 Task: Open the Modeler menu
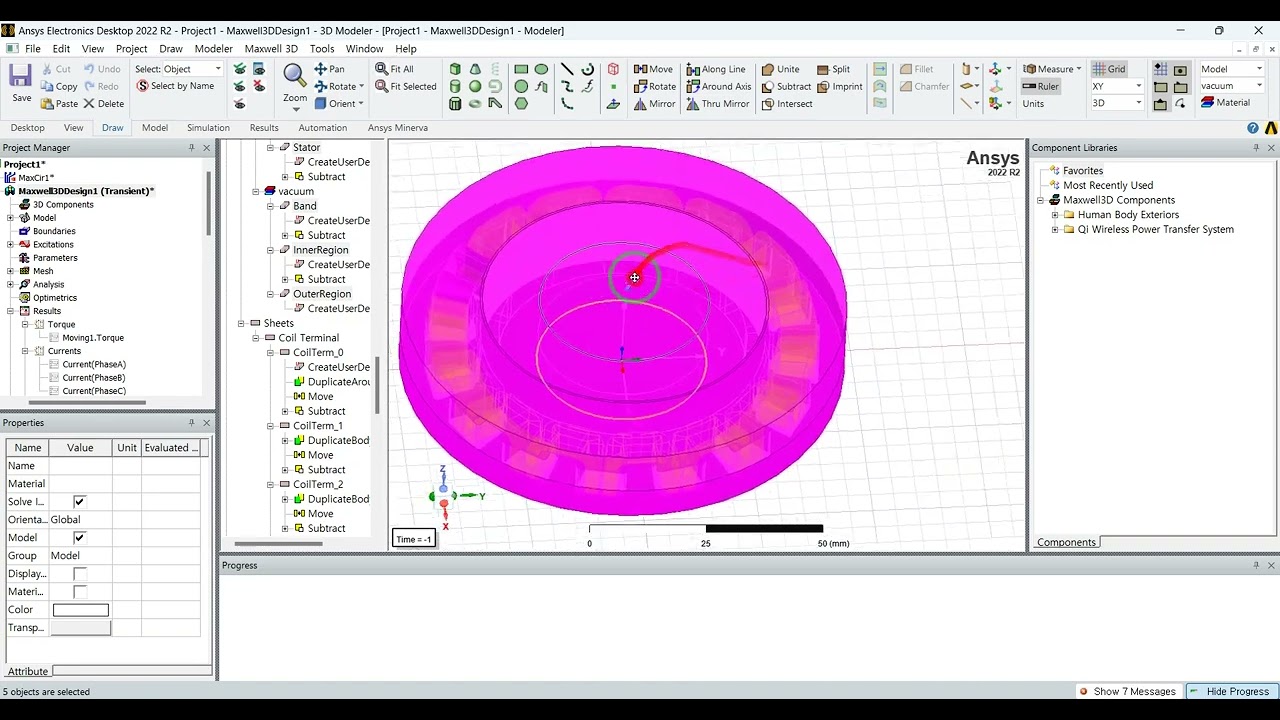point(213,48)
